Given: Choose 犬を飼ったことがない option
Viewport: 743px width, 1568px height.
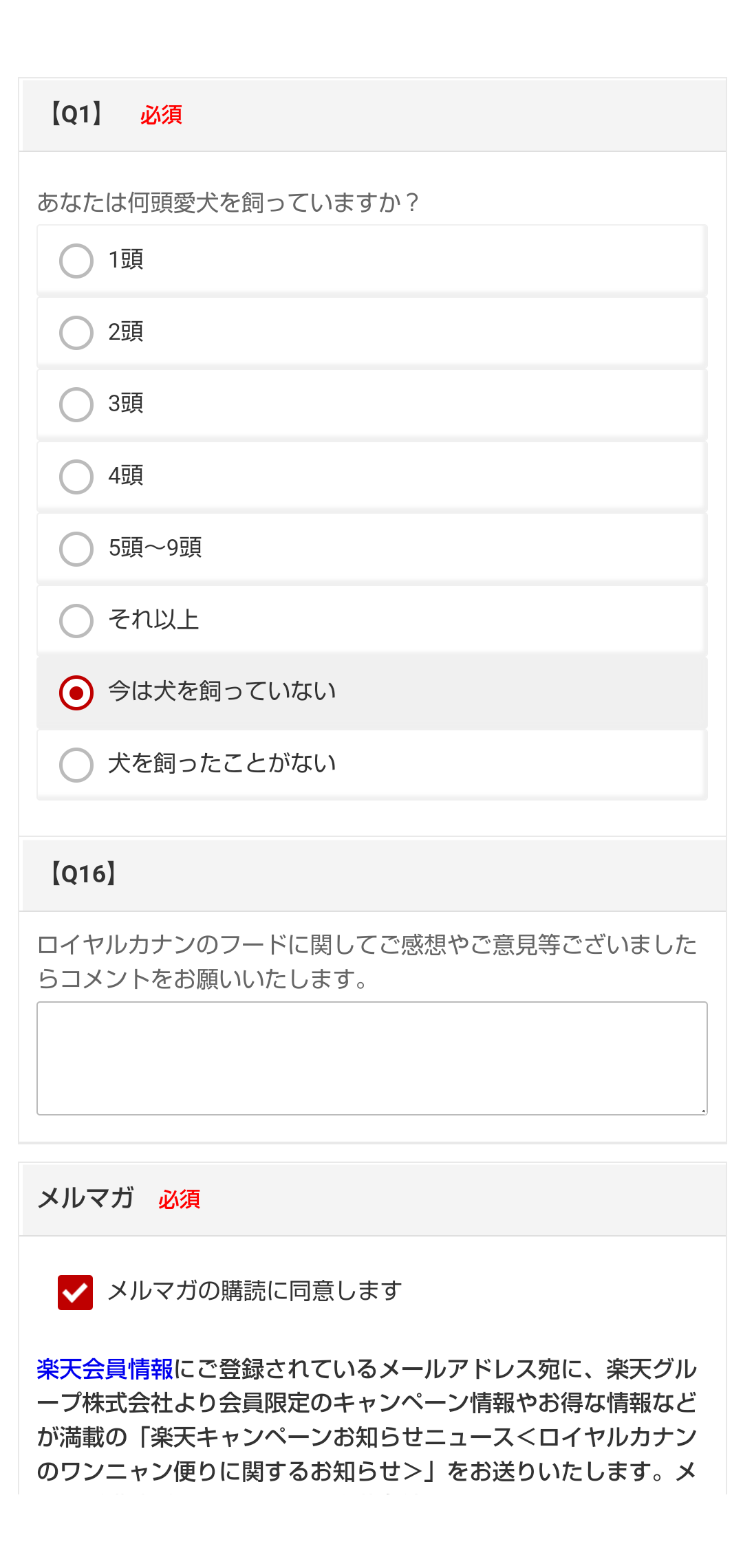Looking at the screenshot, I should 76,765.
